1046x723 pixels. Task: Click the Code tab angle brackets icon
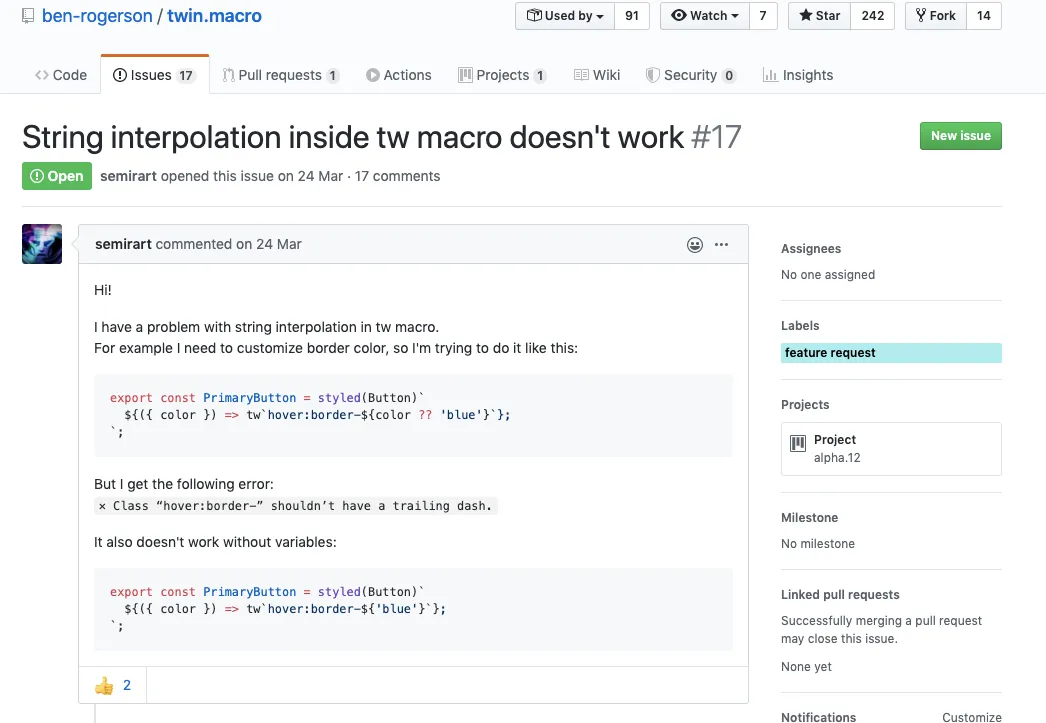[42, 75]
